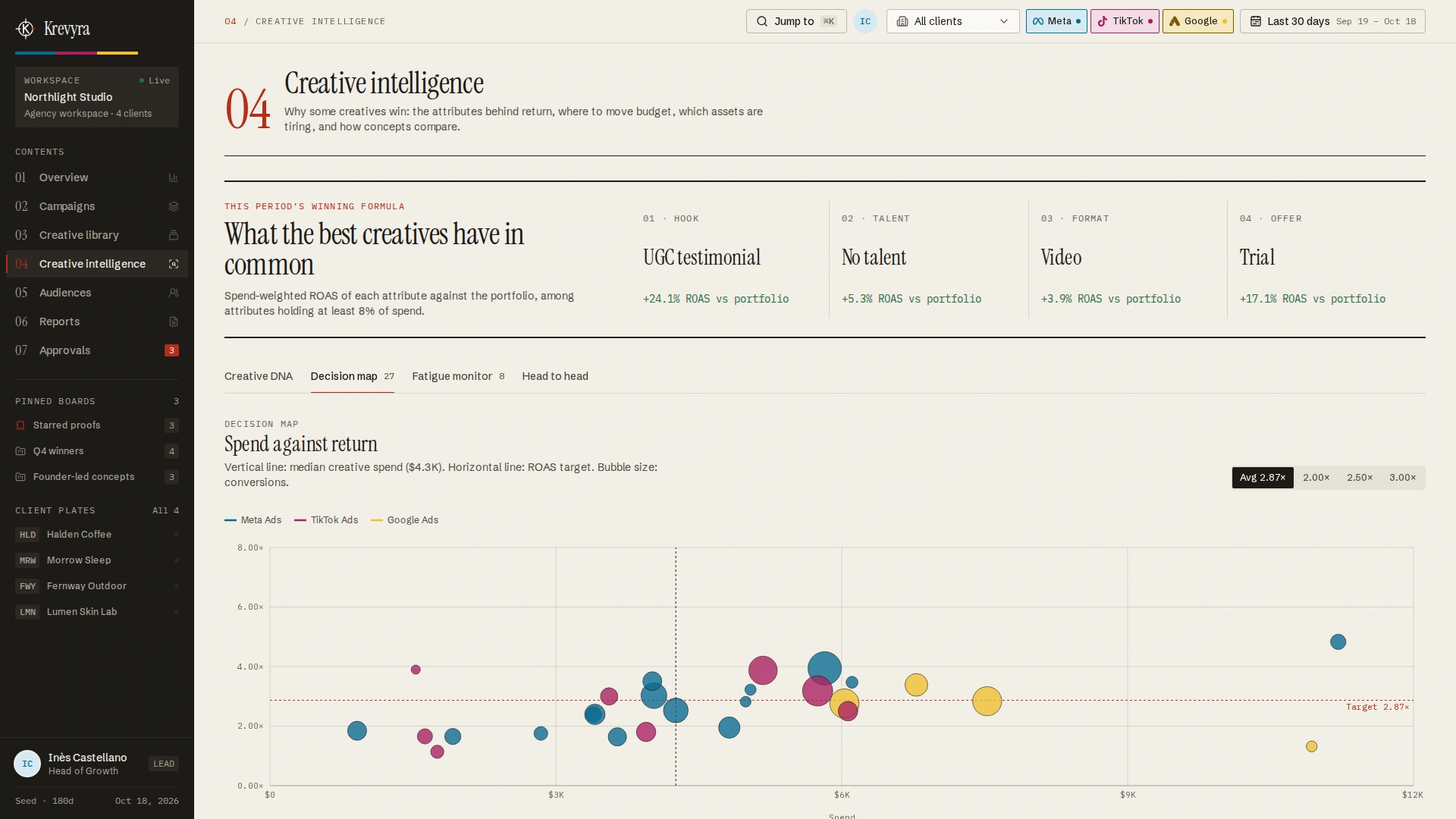Click the Founder-led concepts folder icon

click(x=20, y=477)
